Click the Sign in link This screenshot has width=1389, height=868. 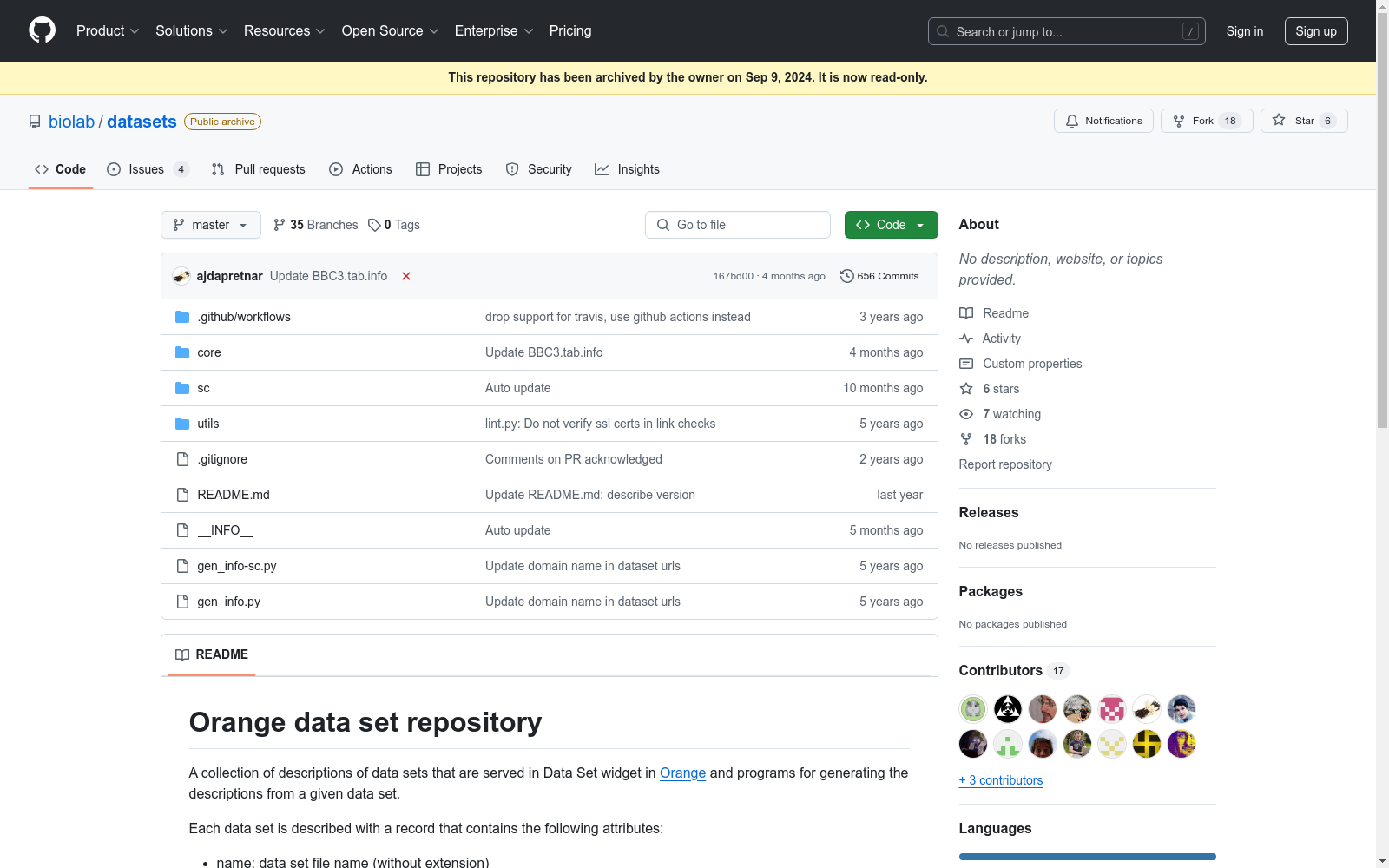tap(1245, 31)
